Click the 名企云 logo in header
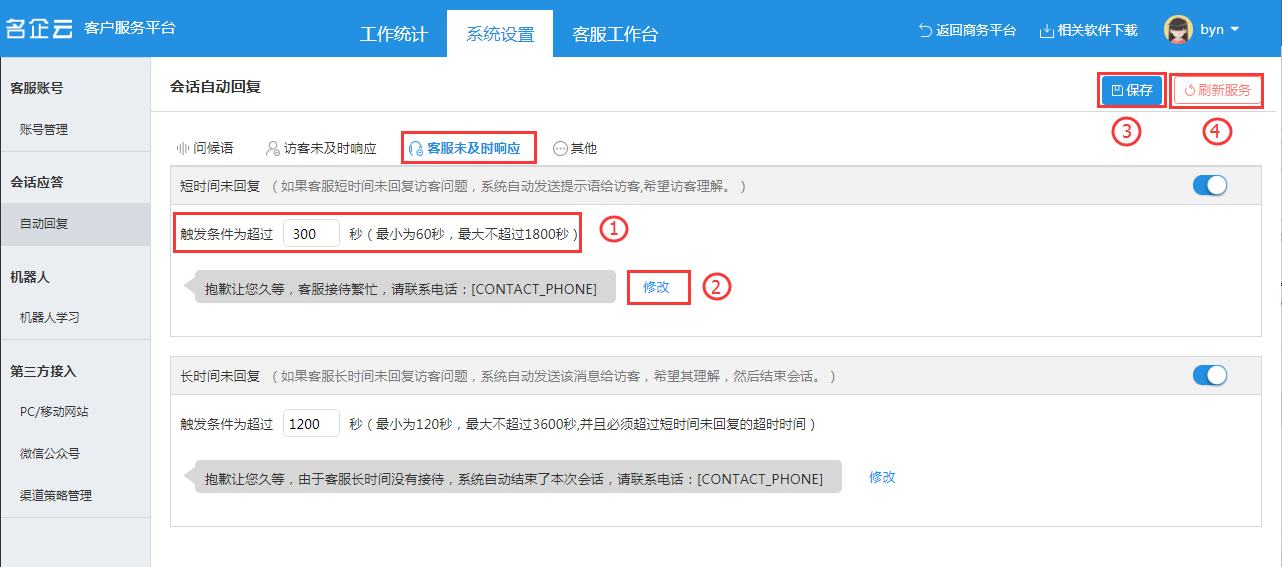The width and height of the screenshot is (1282, 567). click(x=39, y=28)
